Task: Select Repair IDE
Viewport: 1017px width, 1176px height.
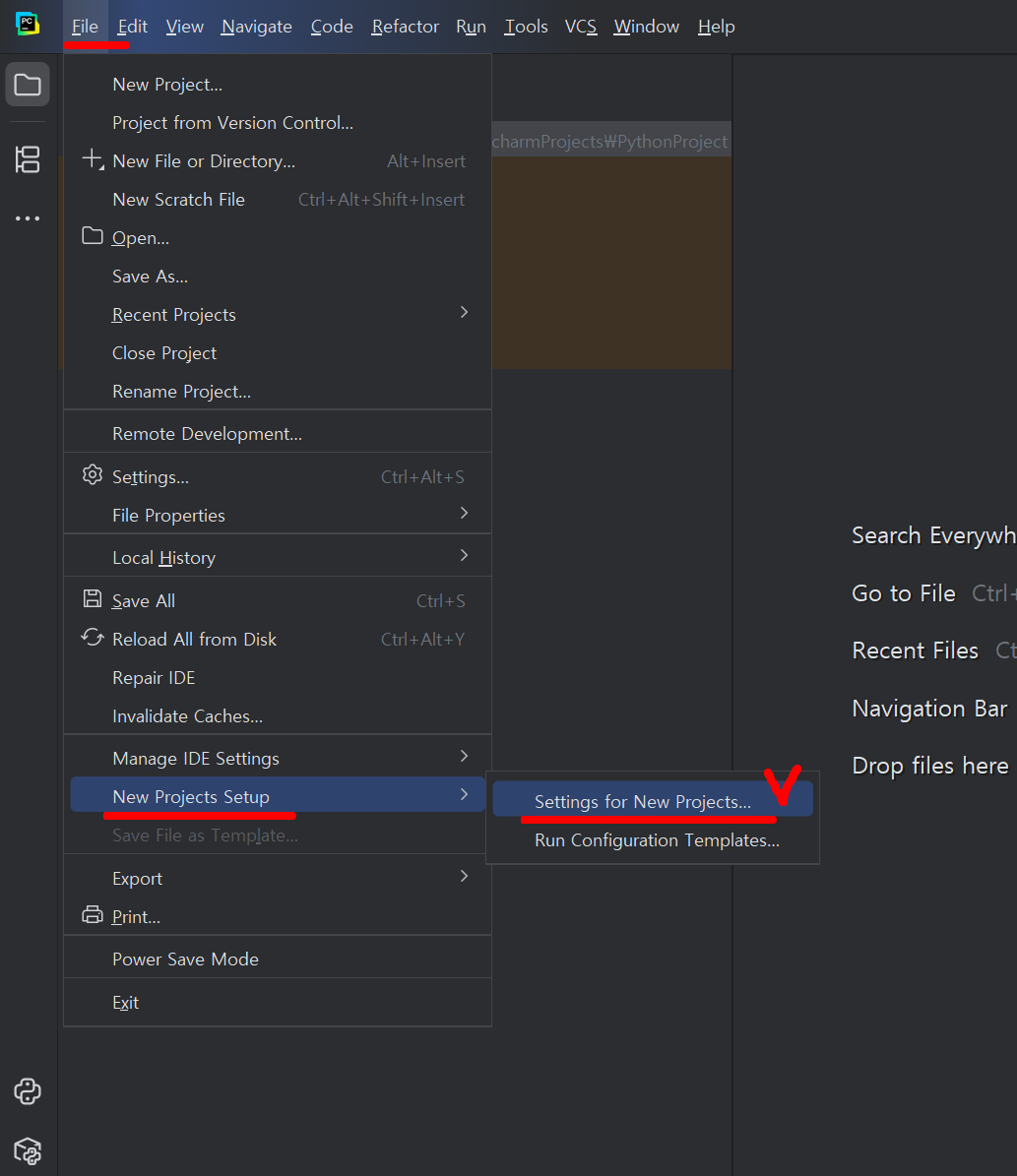Action: click(x=278, y=678)
